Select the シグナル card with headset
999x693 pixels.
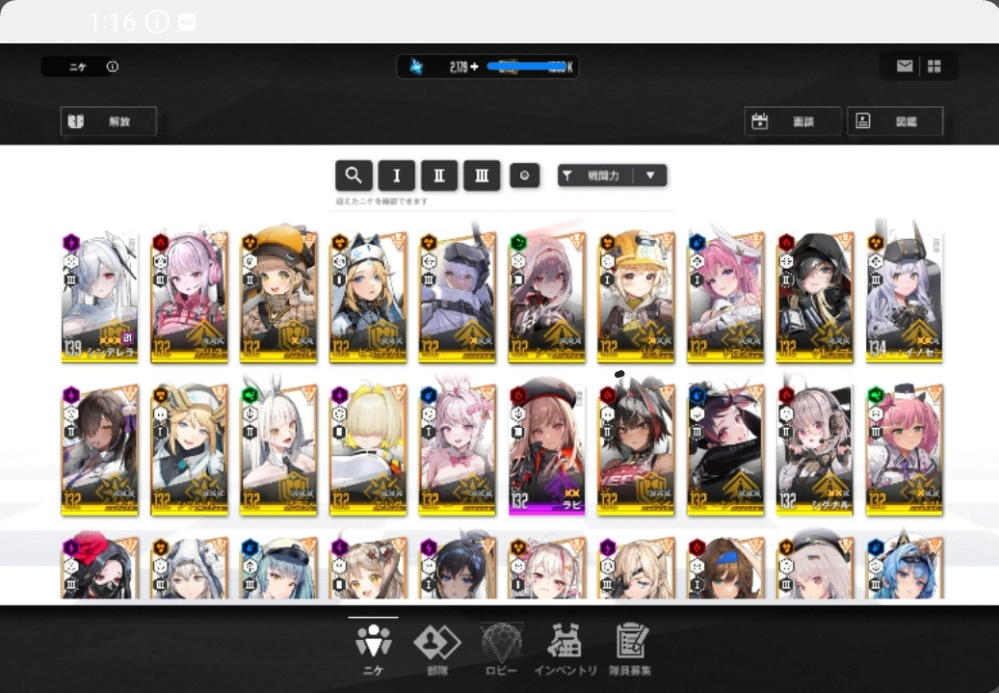(814, 450)
